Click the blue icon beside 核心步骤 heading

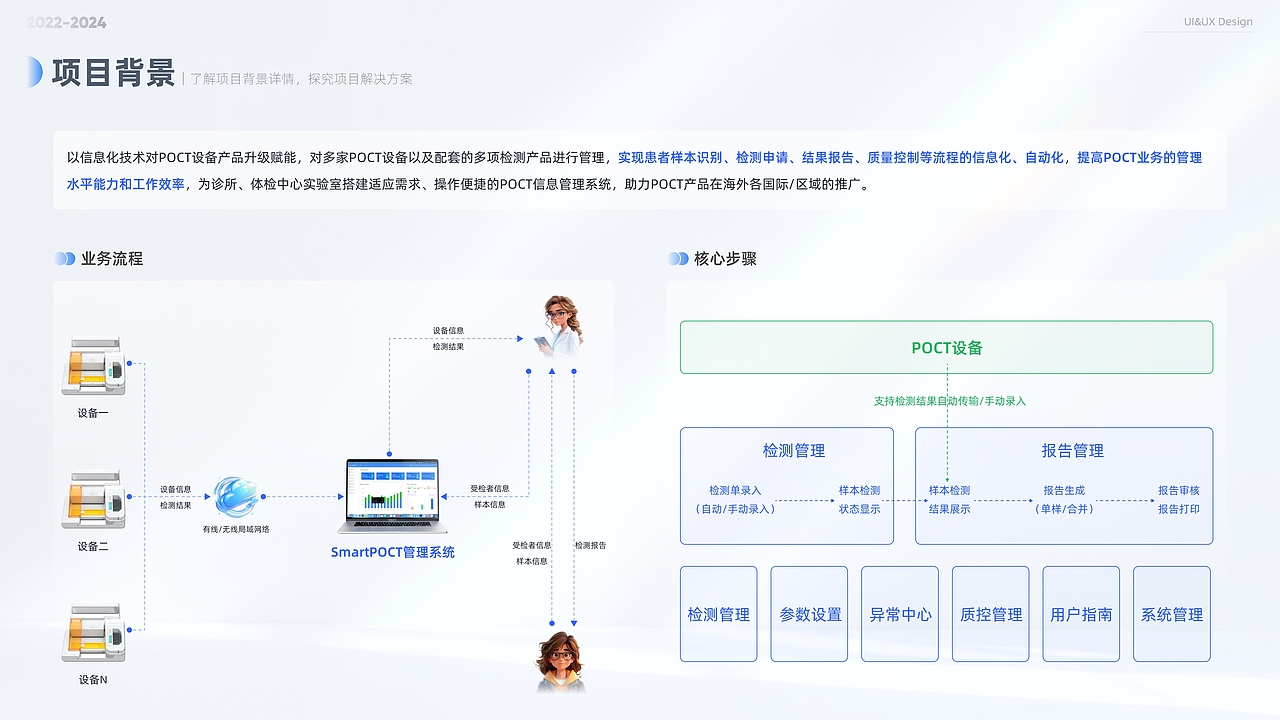(679, 258)
